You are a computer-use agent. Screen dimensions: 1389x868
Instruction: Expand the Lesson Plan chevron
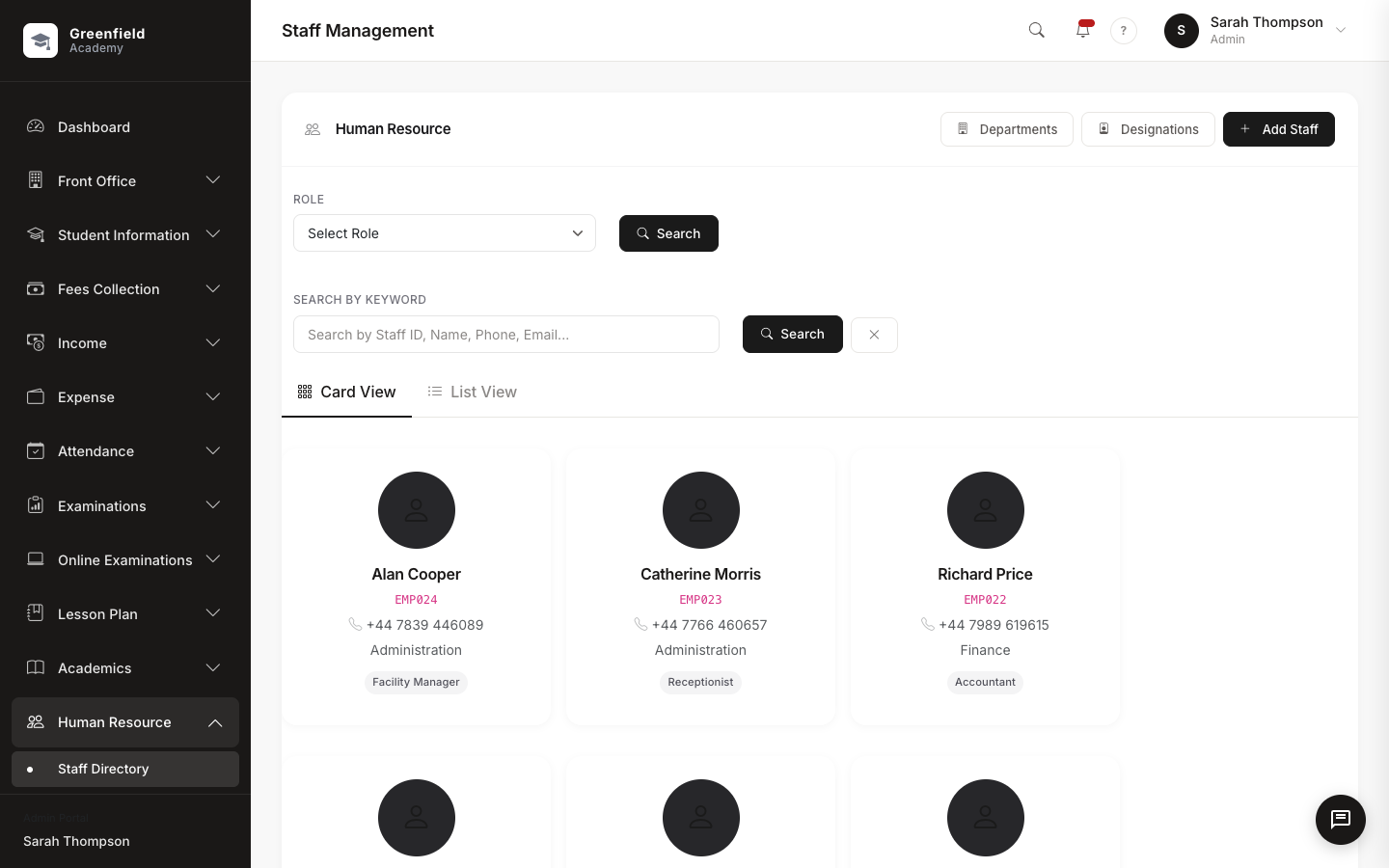[x=213, y=613]
